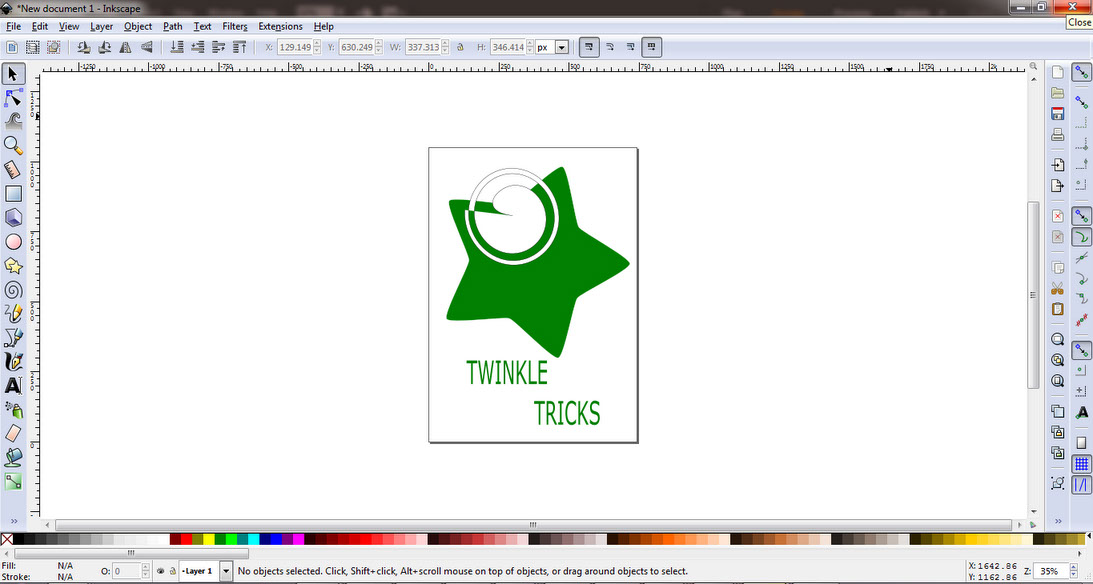Select the Selector arrow tool

(x=13, y=74)
